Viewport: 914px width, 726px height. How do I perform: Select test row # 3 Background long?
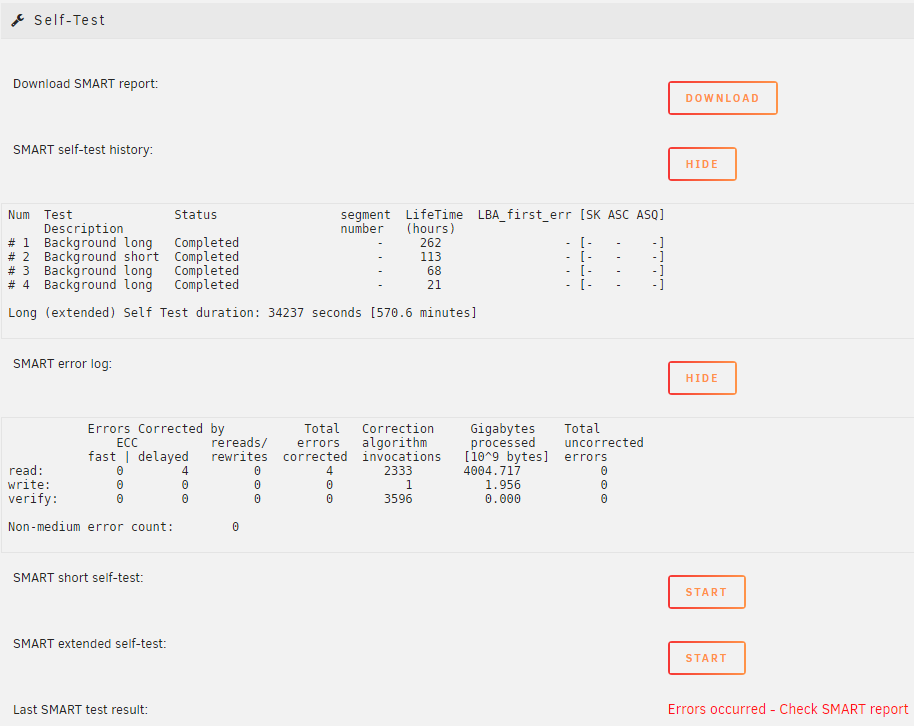click(336, 271)
